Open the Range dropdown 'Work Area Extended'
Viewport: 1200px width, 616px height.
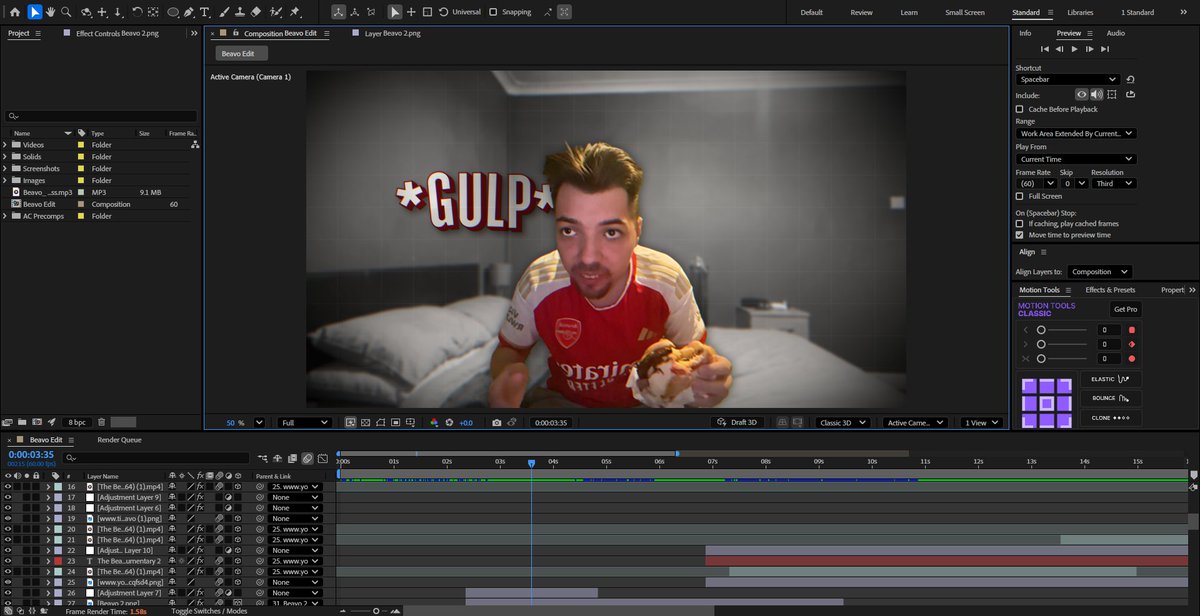pos(1076,133)
